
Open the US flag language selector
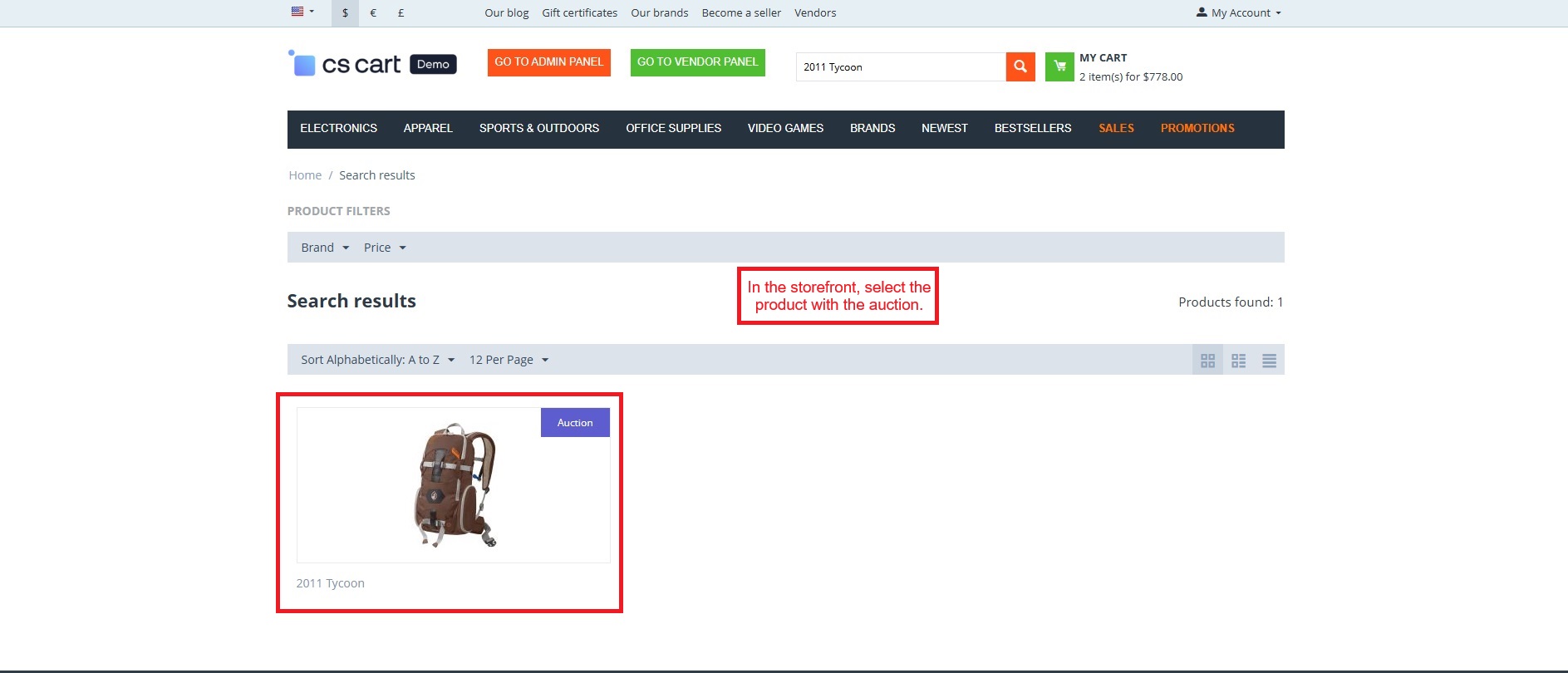(x=302, y=12)
